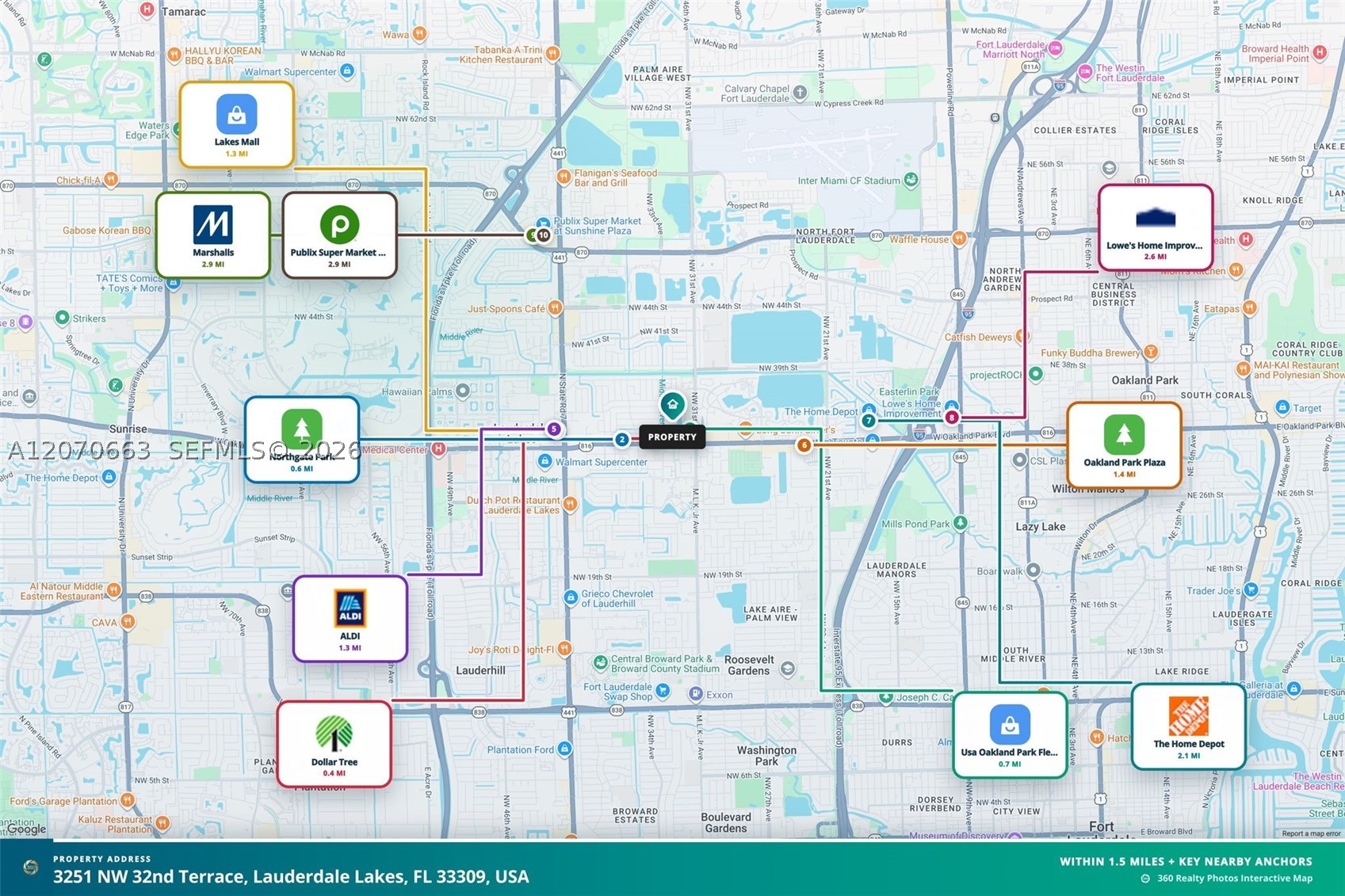This screenshot has height=896, width=1345.
Task: Click the Publix Super Market logo icon
Action: click(339, 225)
